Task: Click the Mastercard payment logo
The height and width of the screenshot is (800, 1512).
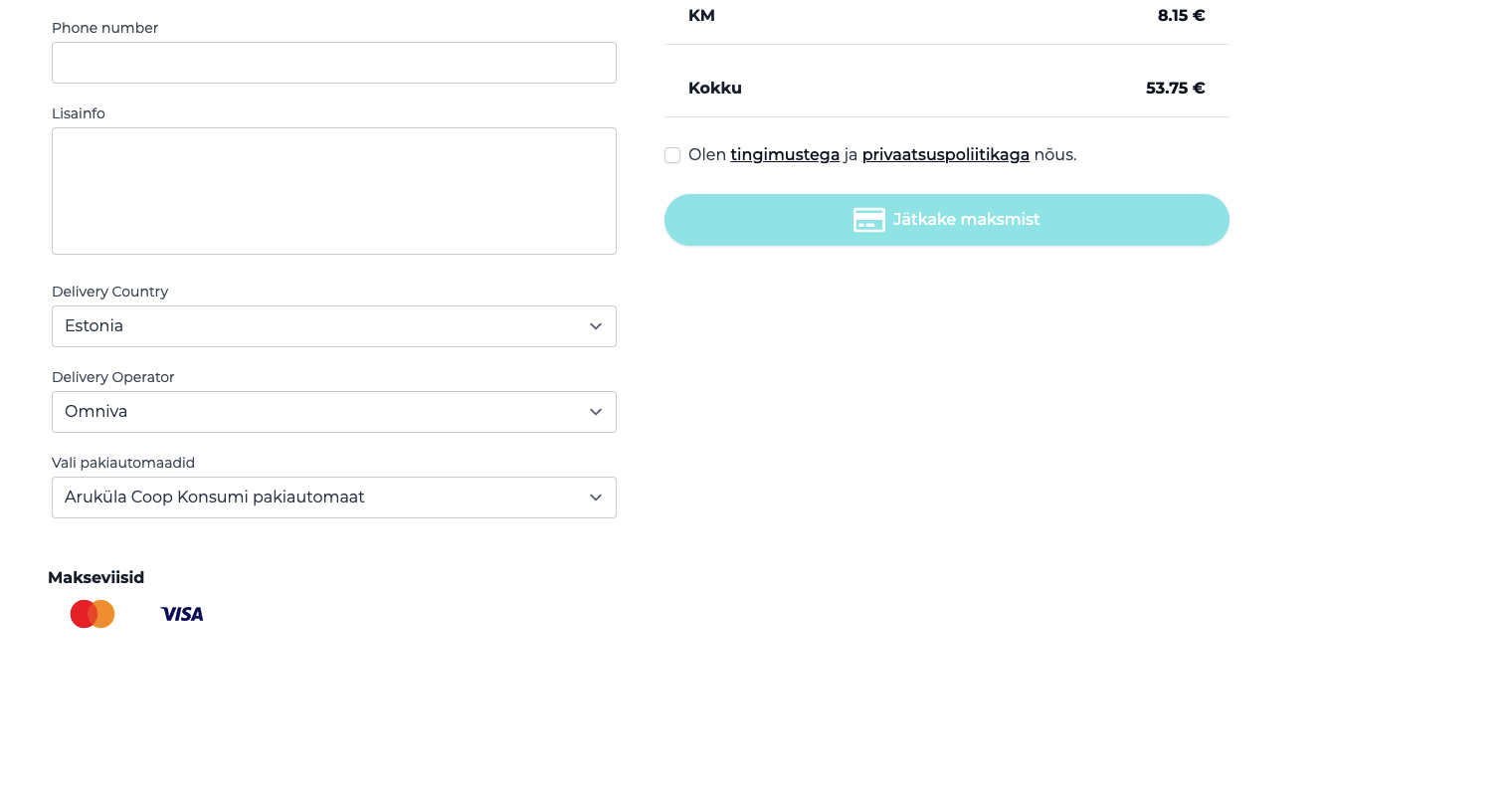Action: coord(93,614)
